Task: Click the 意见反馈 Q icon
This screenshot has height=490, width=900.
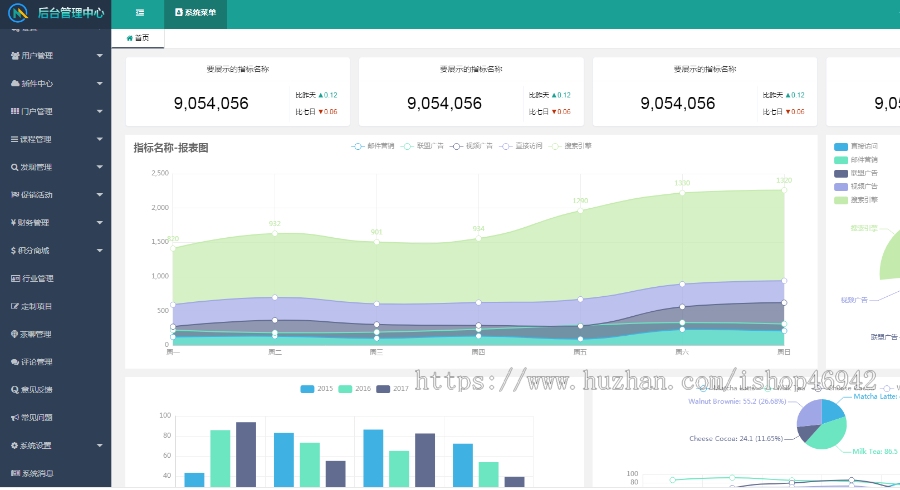Action: click(x=15, y=390)
